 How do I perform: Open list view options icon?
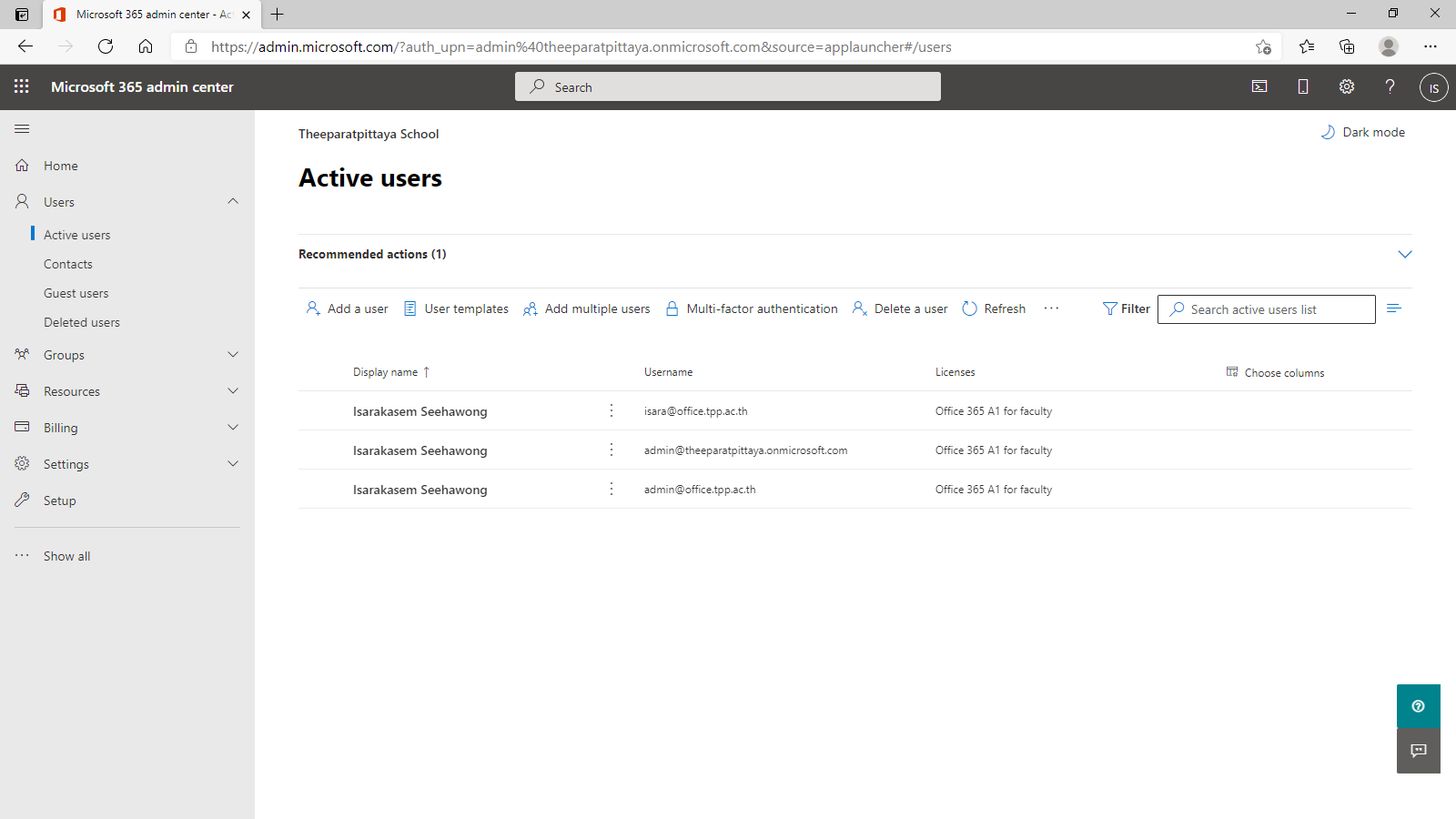1393,308
